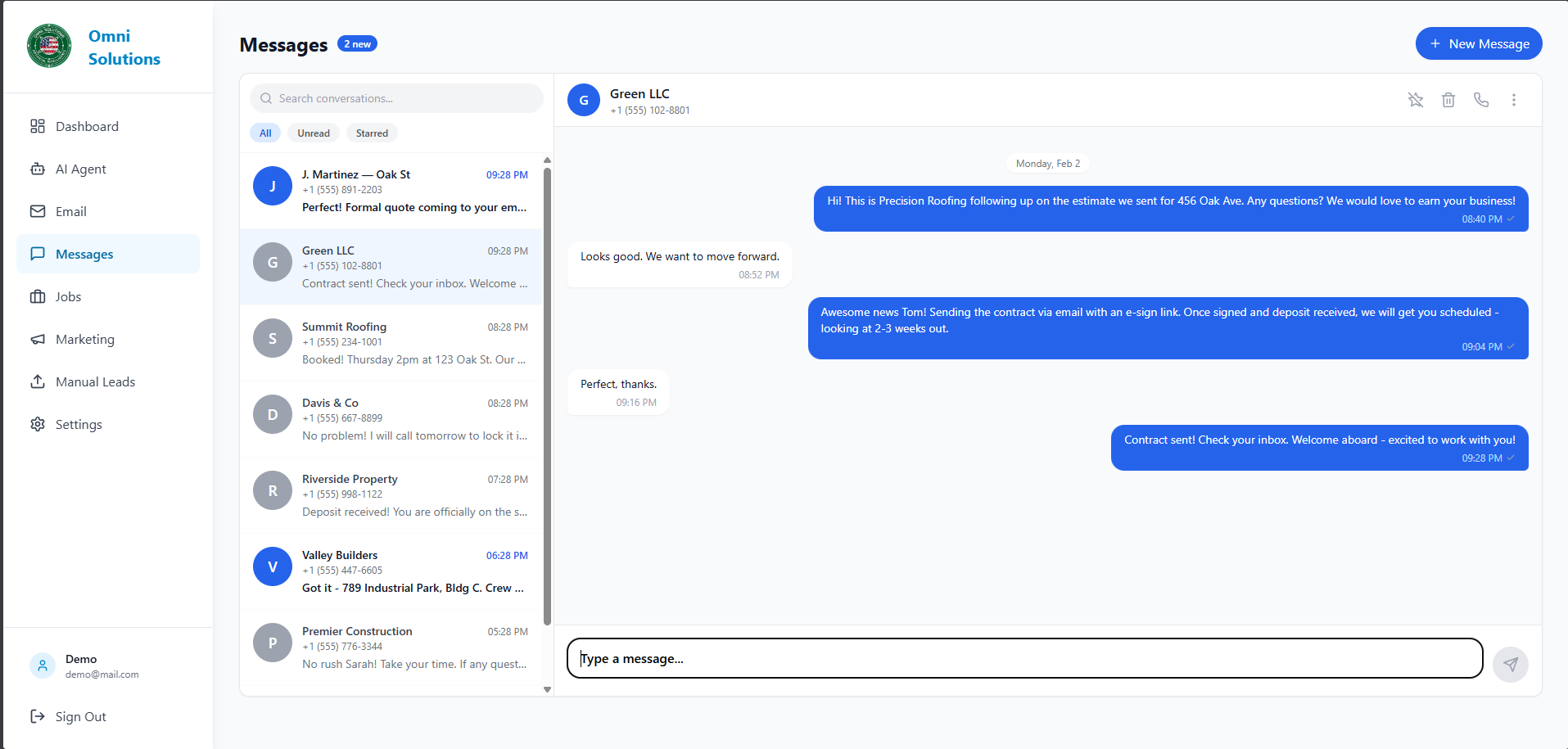Sign Out of Omni Solutions
The width and height of the screenshot is (1568, 749).
[x=80, y=716]
